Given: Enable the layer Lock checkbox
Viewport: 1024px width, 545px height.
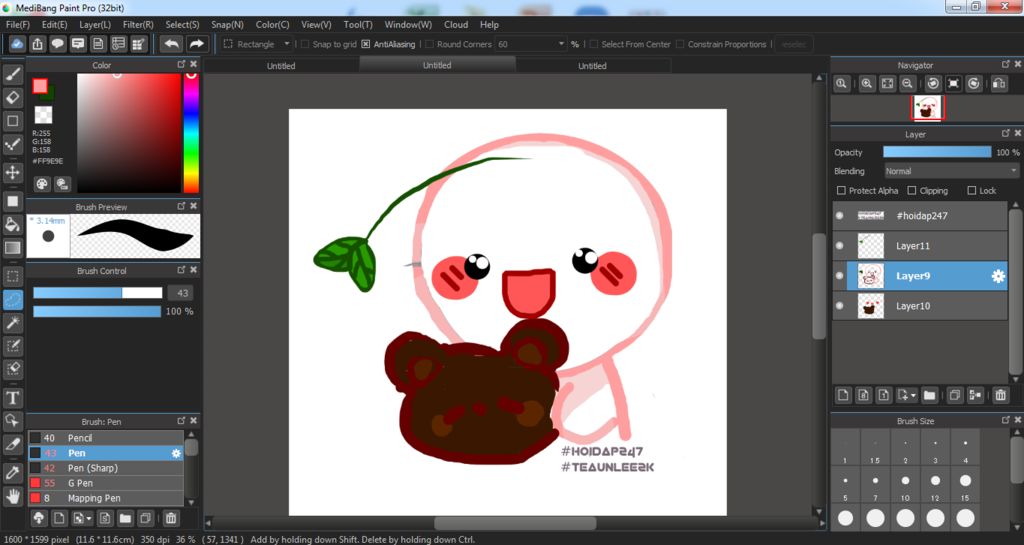Looking at the screenshot, I should (972, 190).
